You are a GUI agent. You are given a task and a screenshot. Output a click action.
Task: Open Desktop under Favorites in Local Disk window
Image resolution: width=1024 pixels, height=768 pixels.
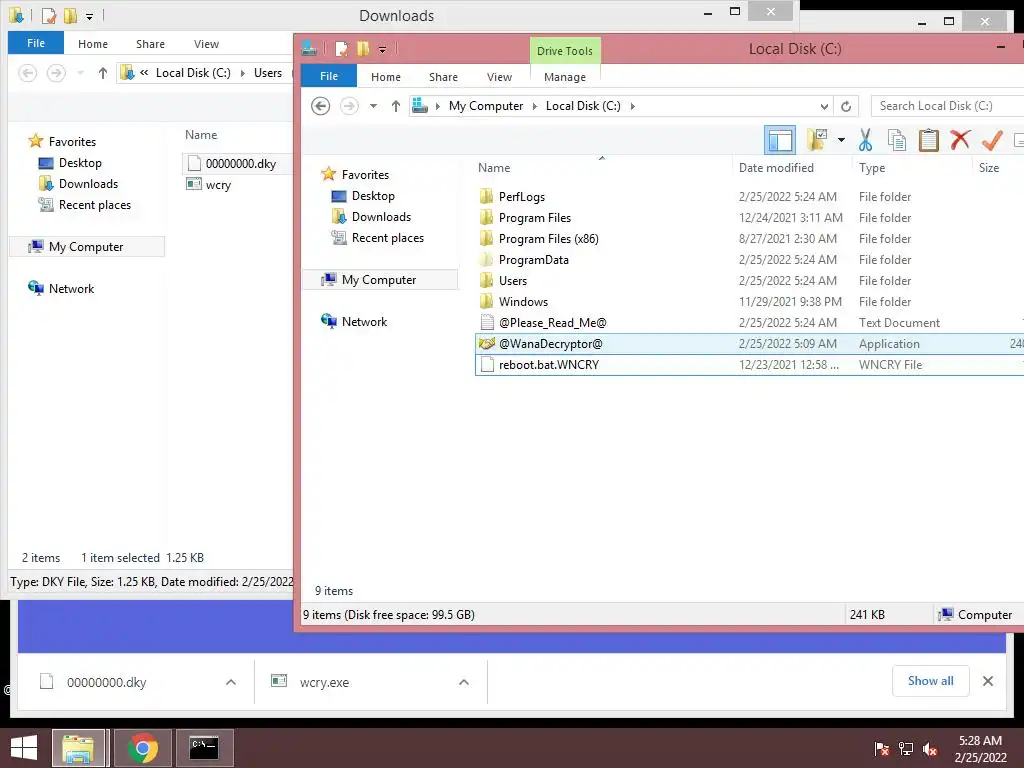(372, 195)
